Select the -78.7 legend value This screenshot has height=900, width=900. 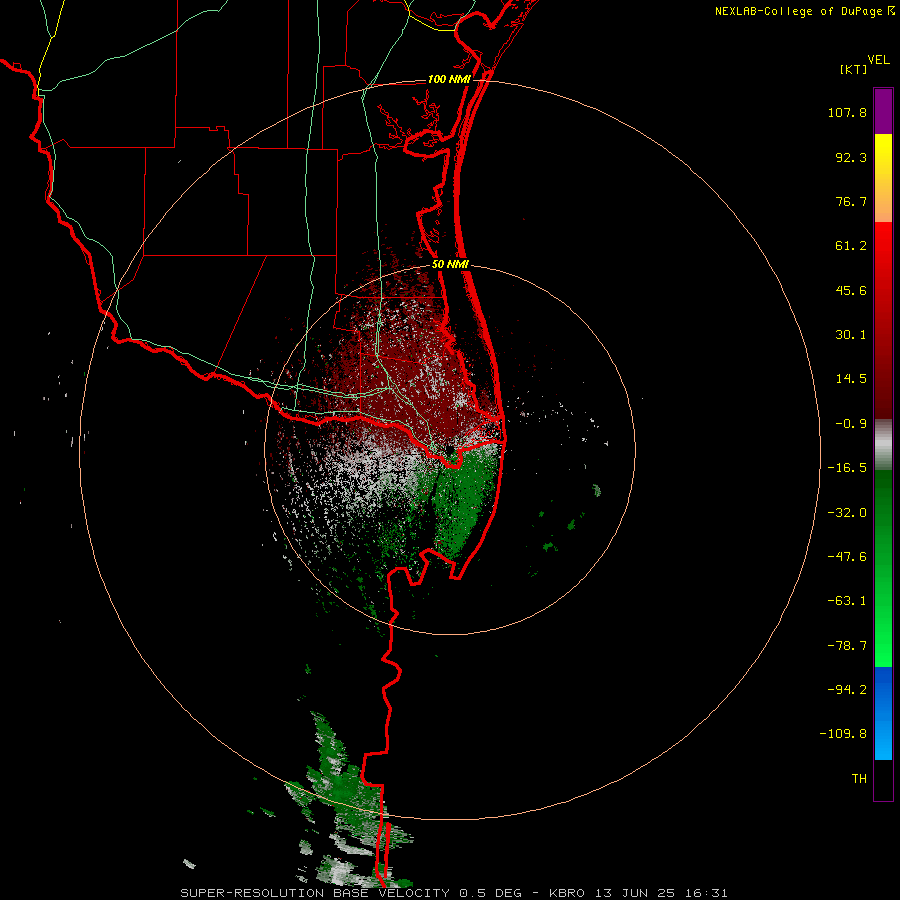point(847,646)
